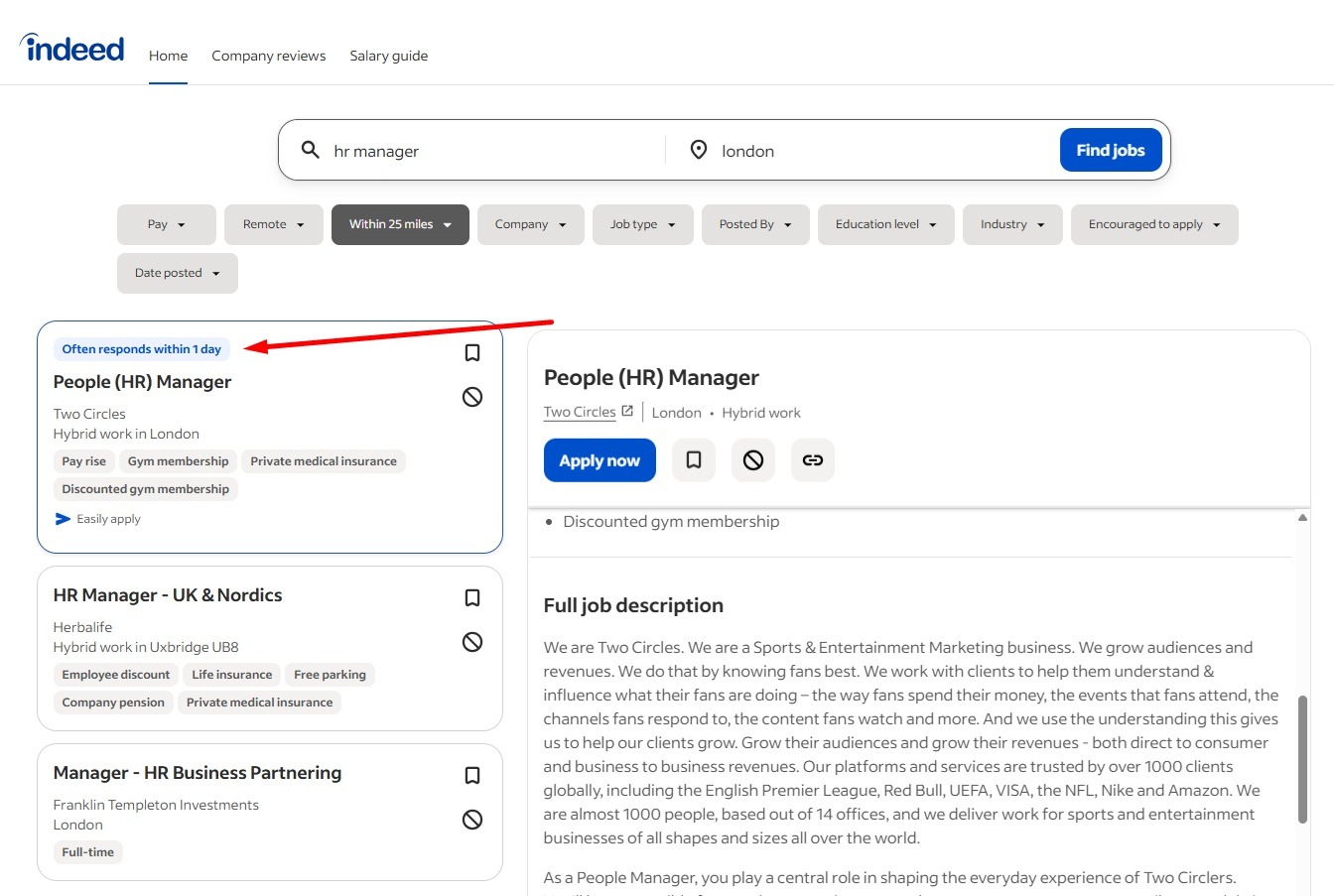Click the Indeed logo
Image resolution: width=1334 pixels, height=896 pixels.
72,48
